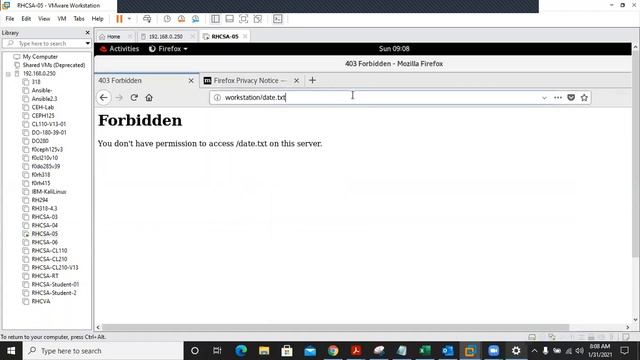This screenshot has height=360, width=640.
Task: Save page to Pocket
Action: (x=571, y=98)
